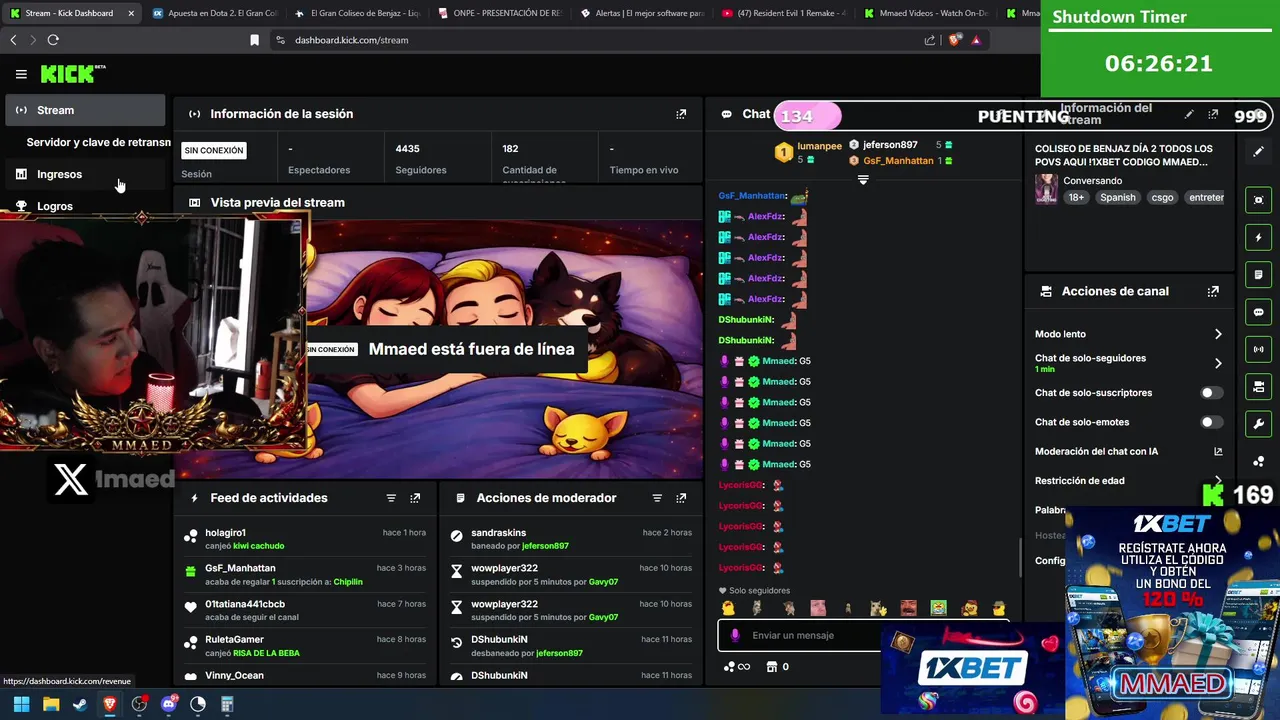Pop out the Acciones de canal panel
1280x720 pixels.
pyautogui.click(x=1213, y=291)
